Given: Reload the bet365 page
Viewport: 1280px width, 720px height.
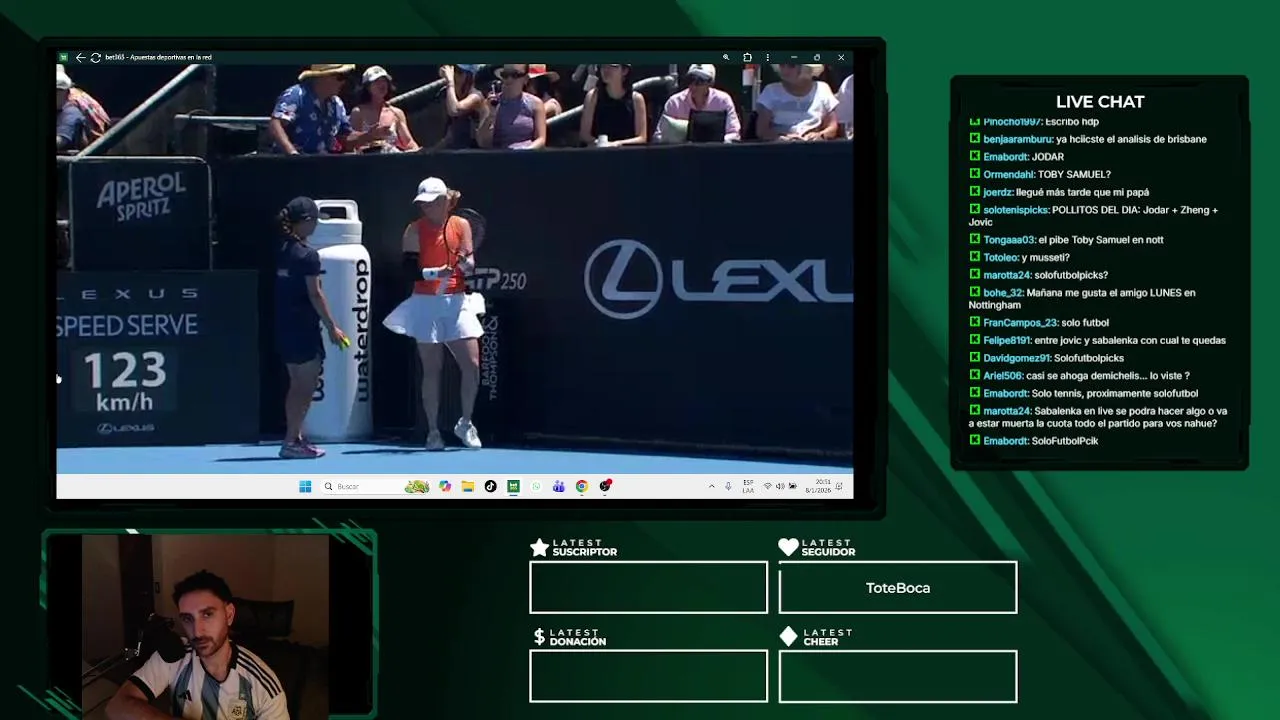Looking at the screenshot, I should click(95, 57).
